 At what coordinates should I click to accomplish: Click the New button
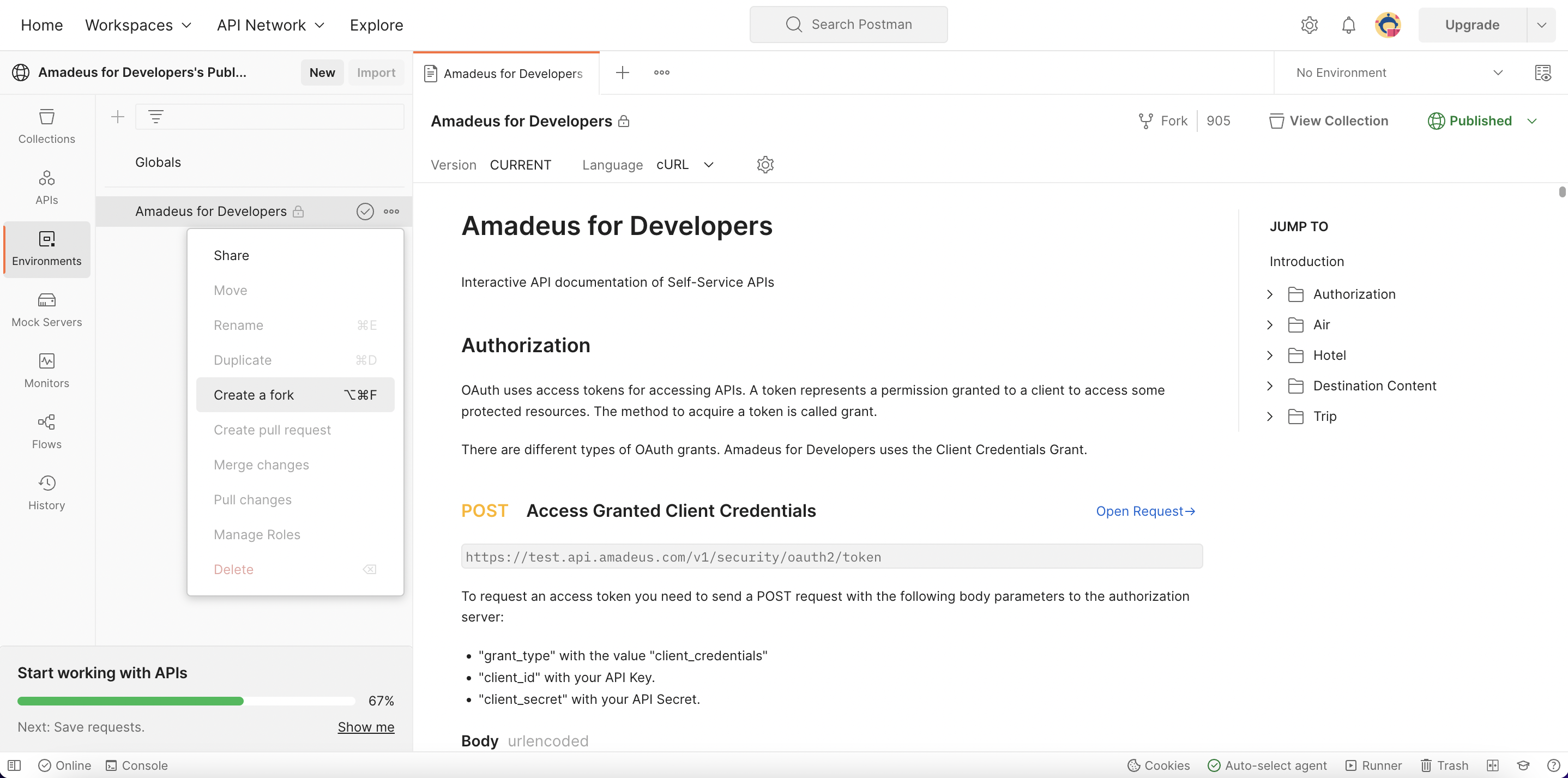(322, 73)
